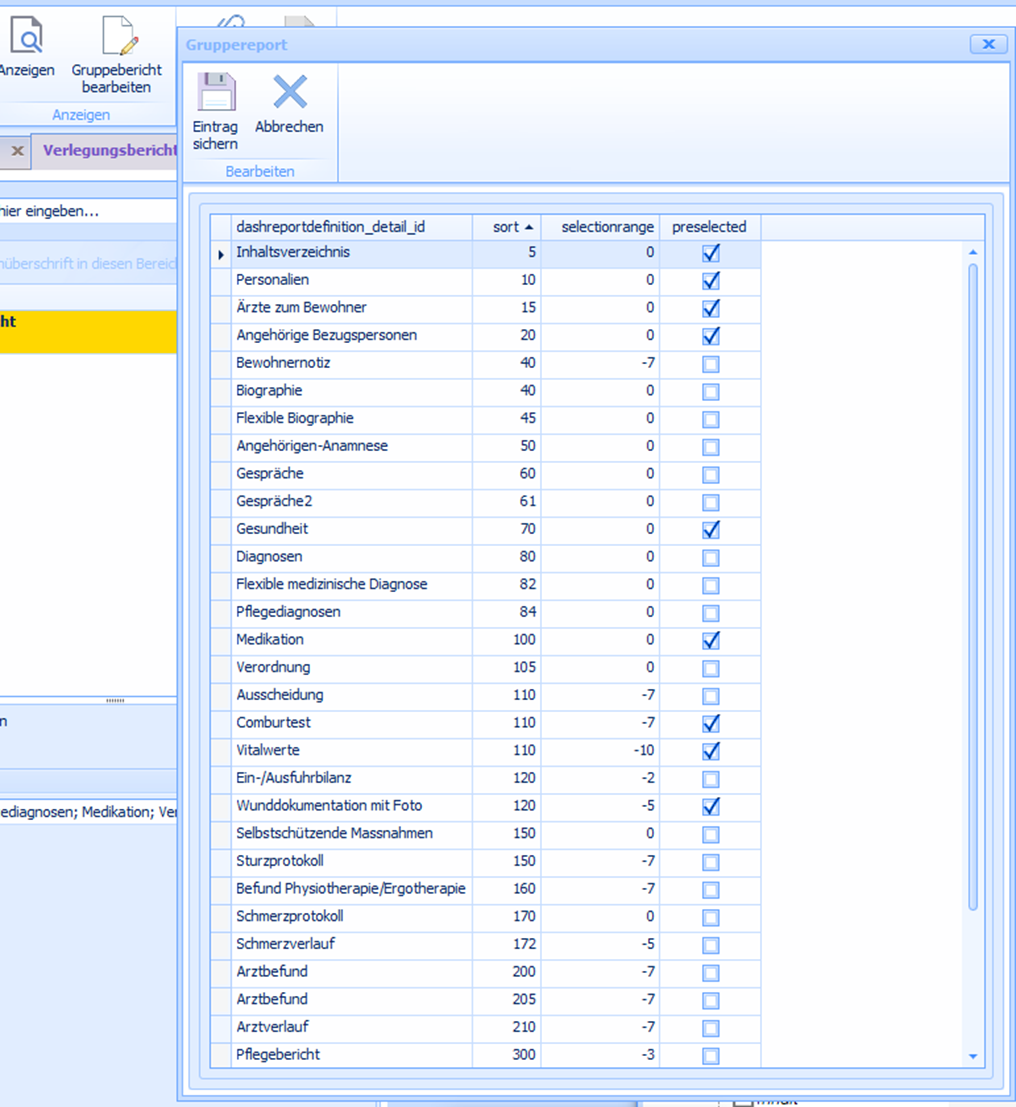Enable preselected checkbox for Biographie
The image size is (1016, 1107).
click(710, 392)
